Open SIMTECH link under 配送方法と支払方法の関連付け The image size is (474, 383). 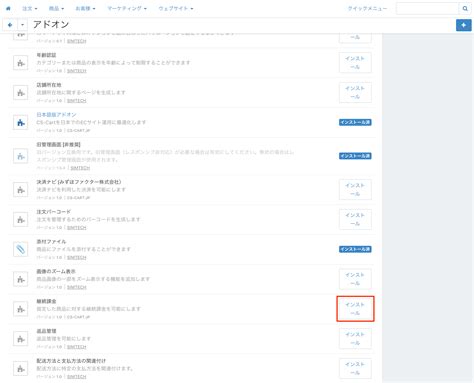pyautogui.click(x=77, y=377)
